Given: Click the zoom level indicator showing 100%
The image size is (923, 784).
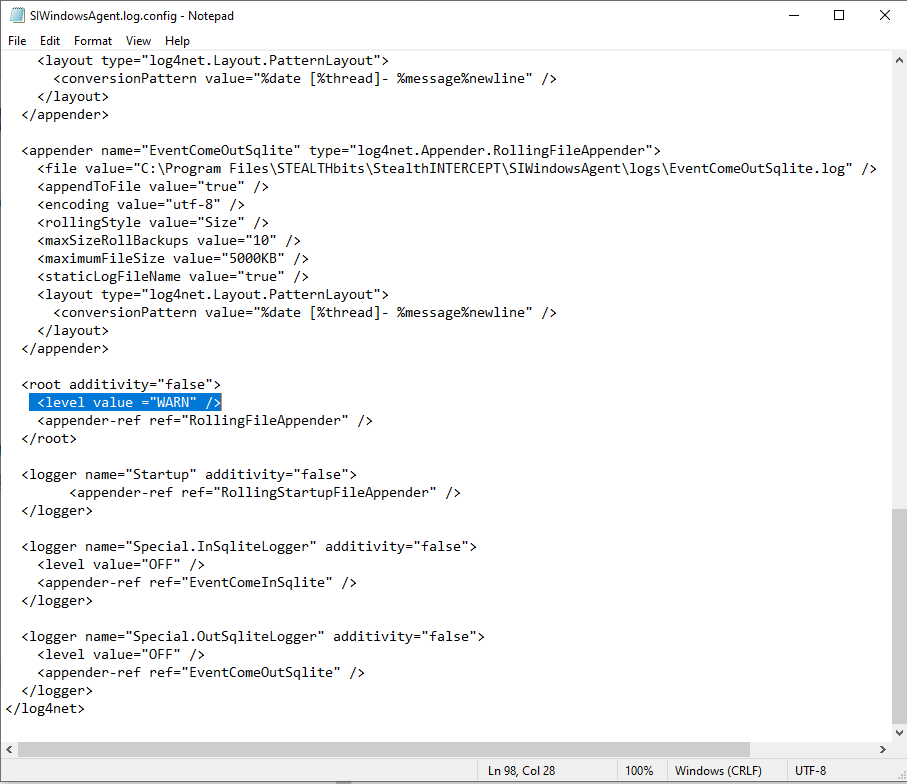Looking at the screenshot, I should point(641,770).
